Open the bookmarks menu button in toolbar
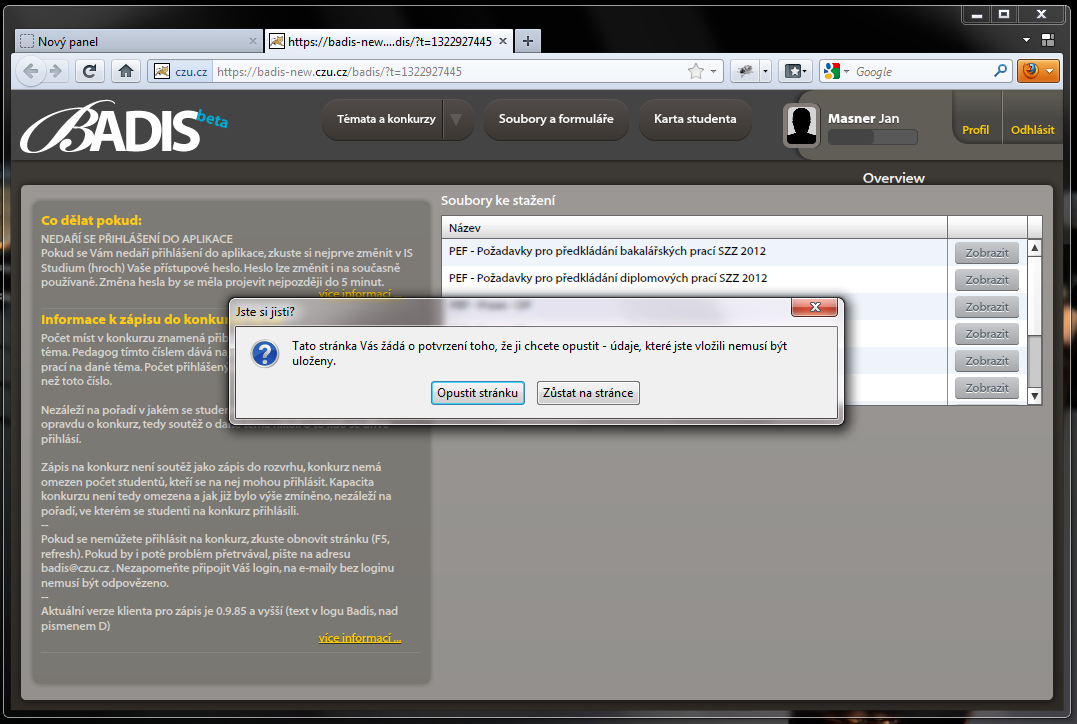Image resolution: width=1077 pixels, height=724 pixels. pos(794,71)
